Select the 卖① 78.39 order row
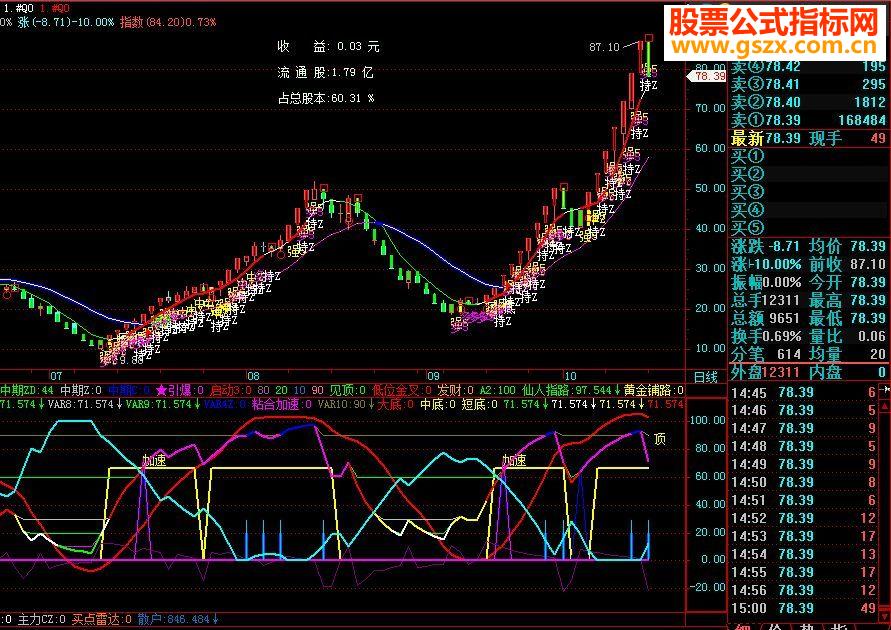Viewport: 891px width, 630px height. coord(808,120)
